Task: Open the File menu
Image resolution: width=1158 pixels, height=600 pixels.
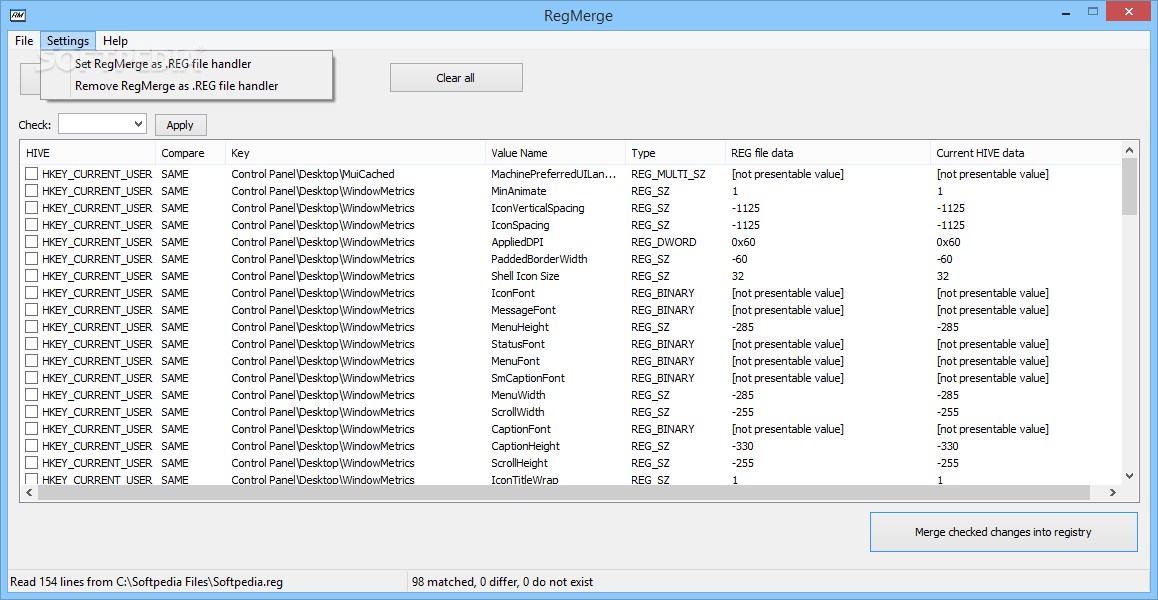Action: coord(24,41)
